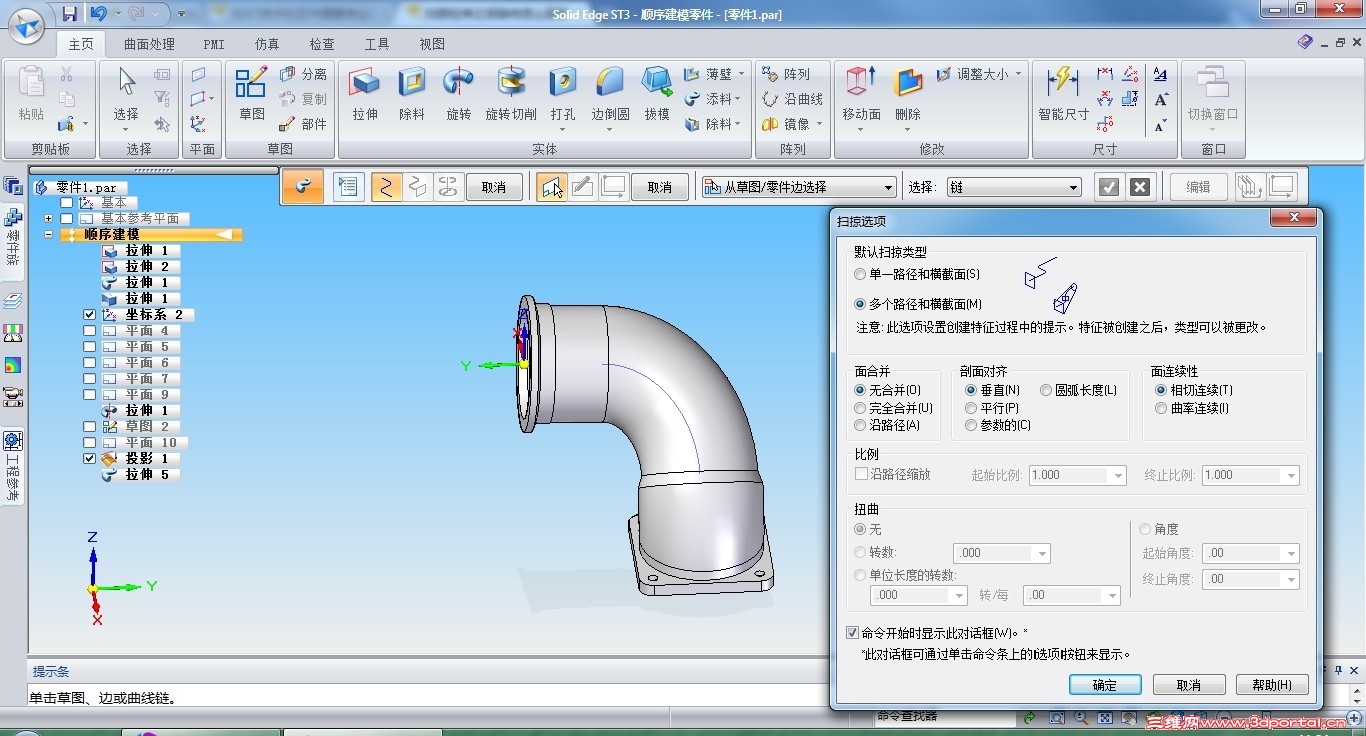This screenshot has width=1366, height=736.
Task: Click 取消 in the sweep options dialog
Action: click(x=1189, y=685)
